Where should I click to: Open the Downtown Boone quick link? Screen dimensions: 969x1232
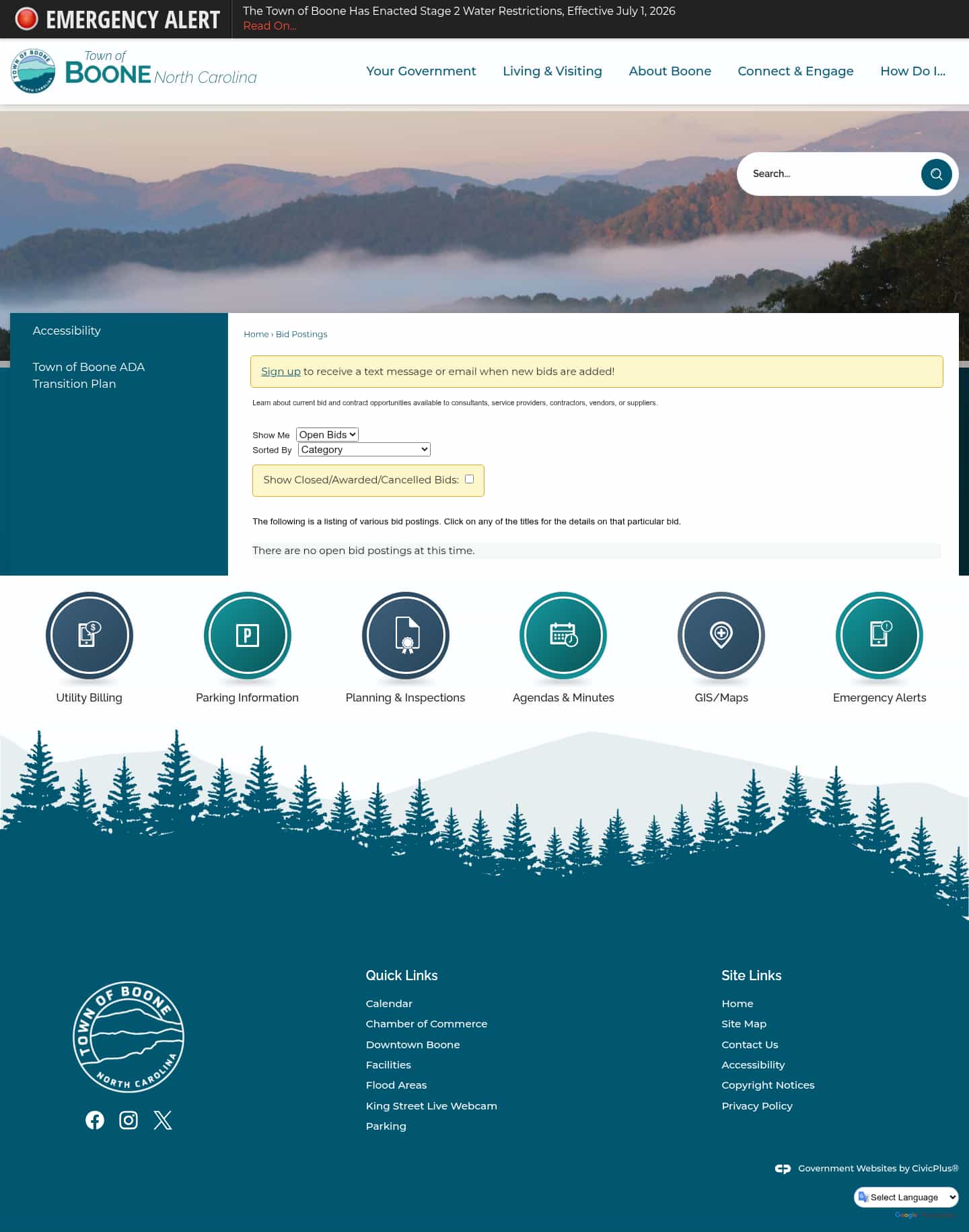point(412,1044)
